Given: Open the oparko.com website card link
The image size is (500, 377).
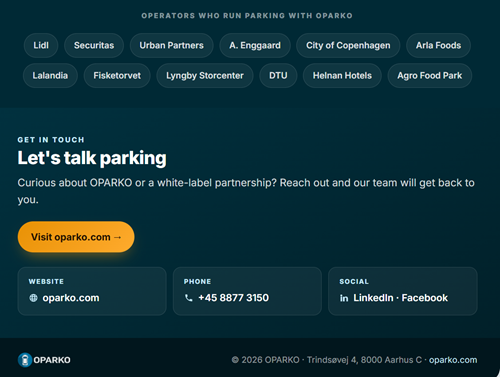Looking at the screenshot, I should point(71,298).
